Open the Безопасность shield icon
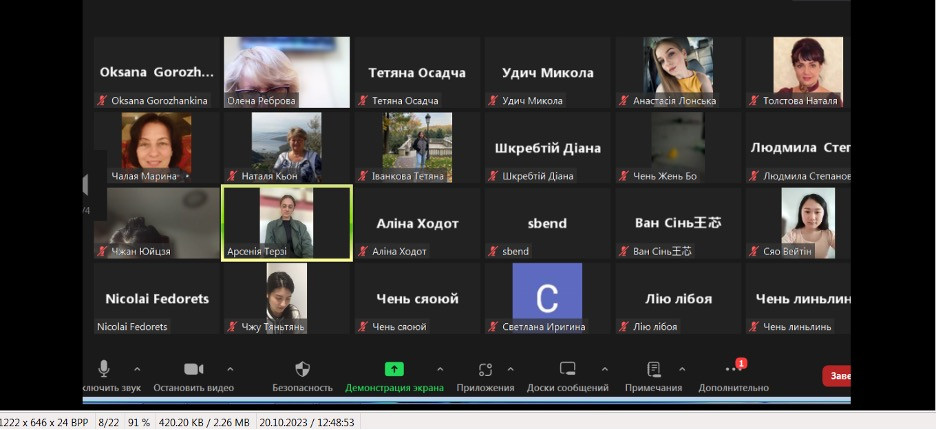This screenshot has width=936, height=430. [302, 369]
